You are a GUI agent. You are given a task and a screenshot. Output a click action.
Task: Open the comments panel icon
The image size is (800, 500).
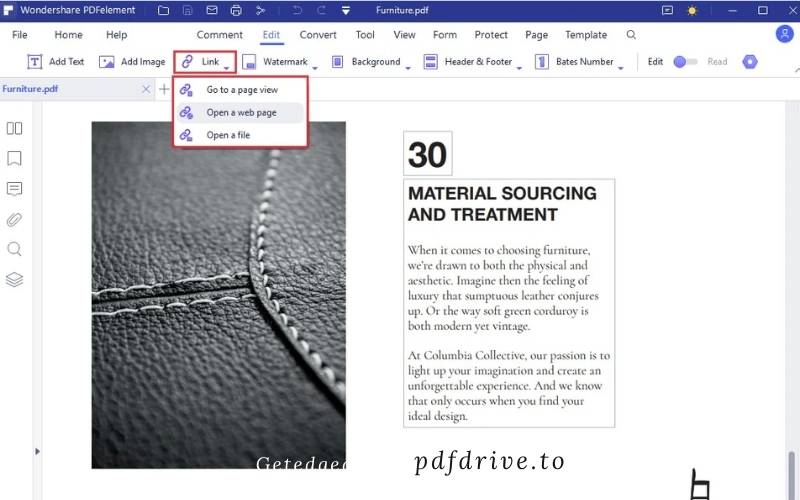(x=14, y=189)
